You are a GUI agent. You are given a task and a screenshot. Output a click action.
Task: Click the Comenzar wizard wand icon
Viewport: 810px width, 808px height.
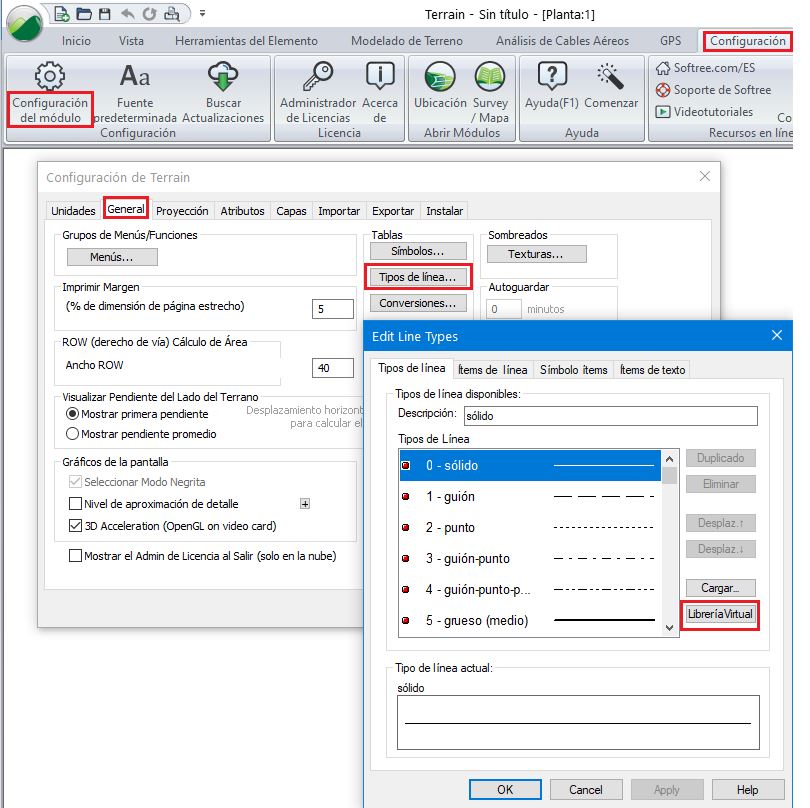click(x=611, y=76)
